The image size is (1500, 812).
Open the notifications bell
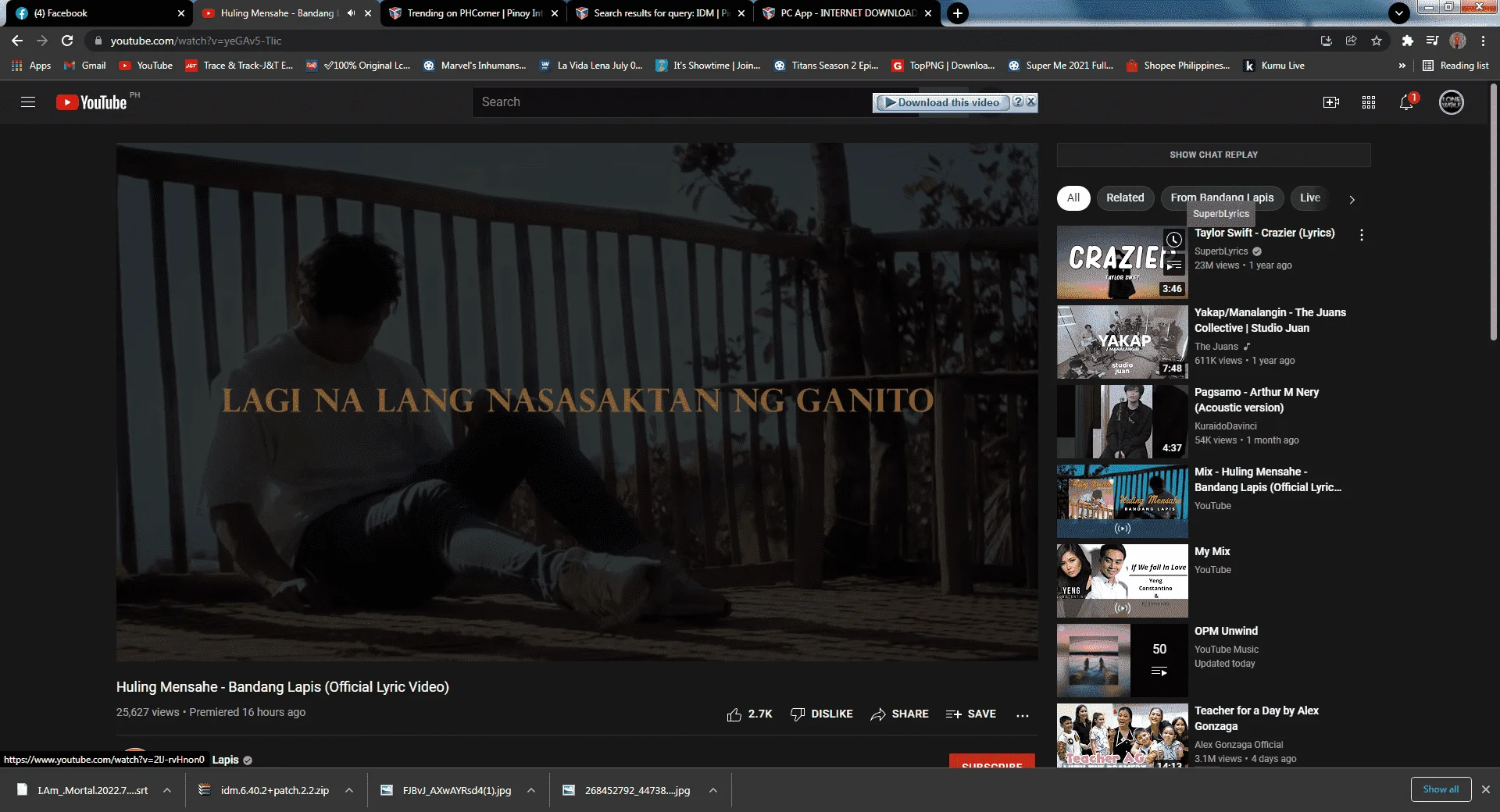[1406, 102]
